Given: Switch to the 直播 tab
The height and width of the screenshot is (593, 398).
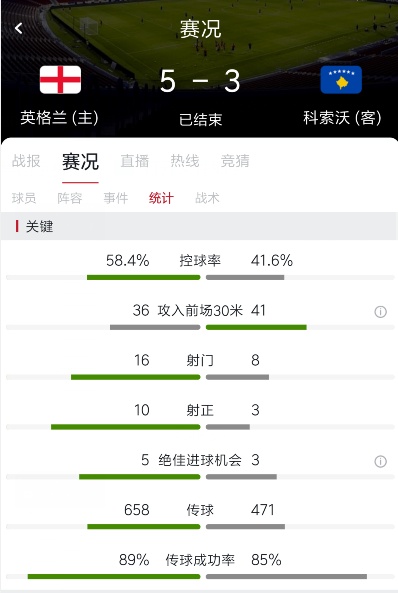Looking at the screenshot, I should 135,161.
